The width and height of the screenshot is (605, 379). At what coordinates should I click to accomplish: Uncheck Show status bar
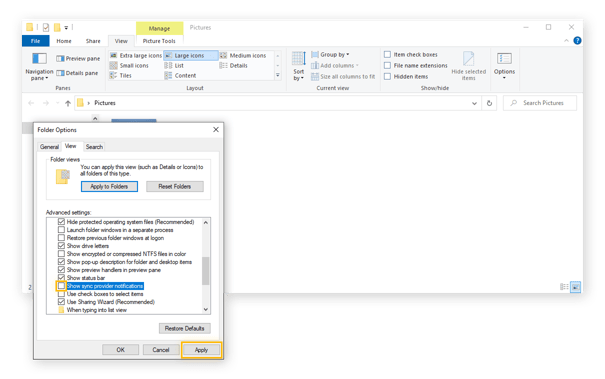[x=61, y=278]
